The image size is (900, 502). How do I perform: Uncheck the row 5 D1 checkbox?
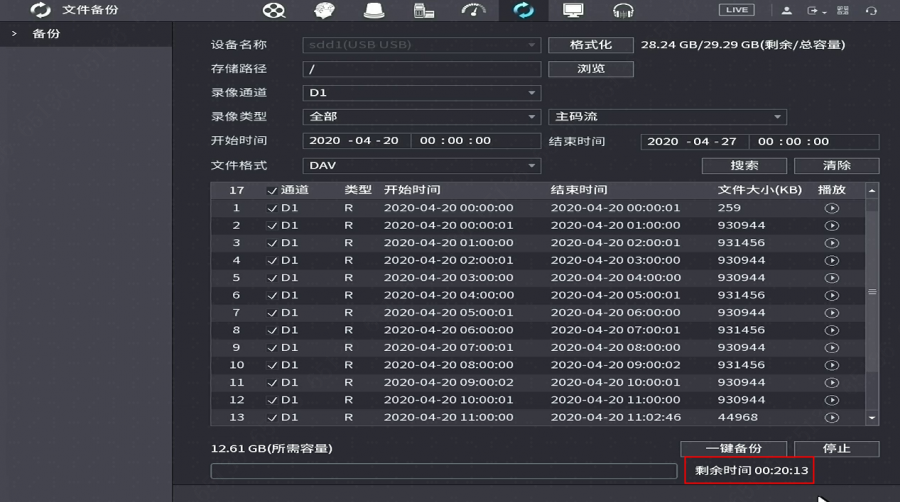tap(272, 278)
